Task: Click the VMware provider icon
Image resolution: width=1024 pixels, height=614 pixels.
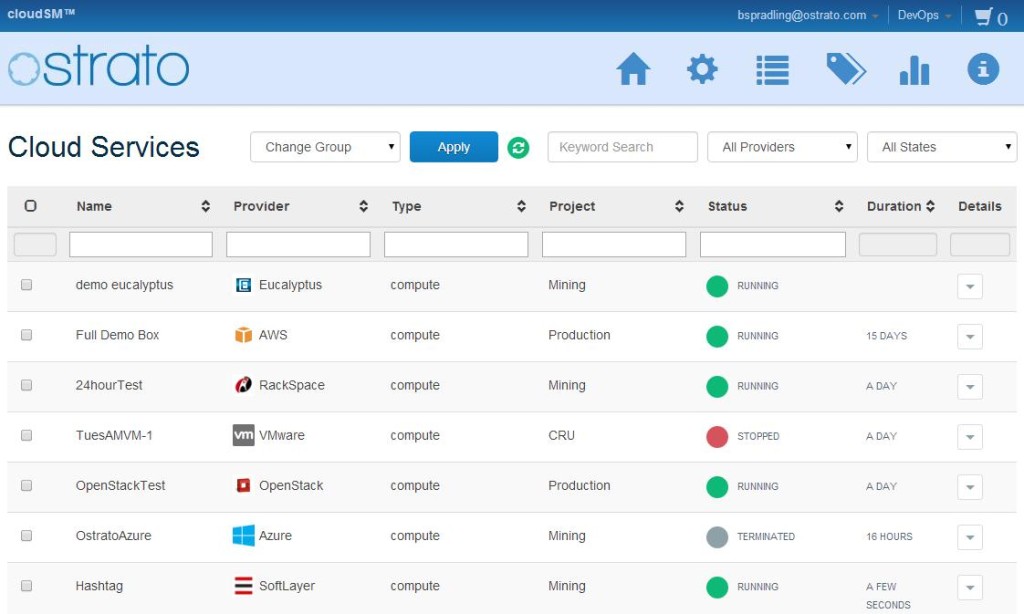Action: click(244, 435)
